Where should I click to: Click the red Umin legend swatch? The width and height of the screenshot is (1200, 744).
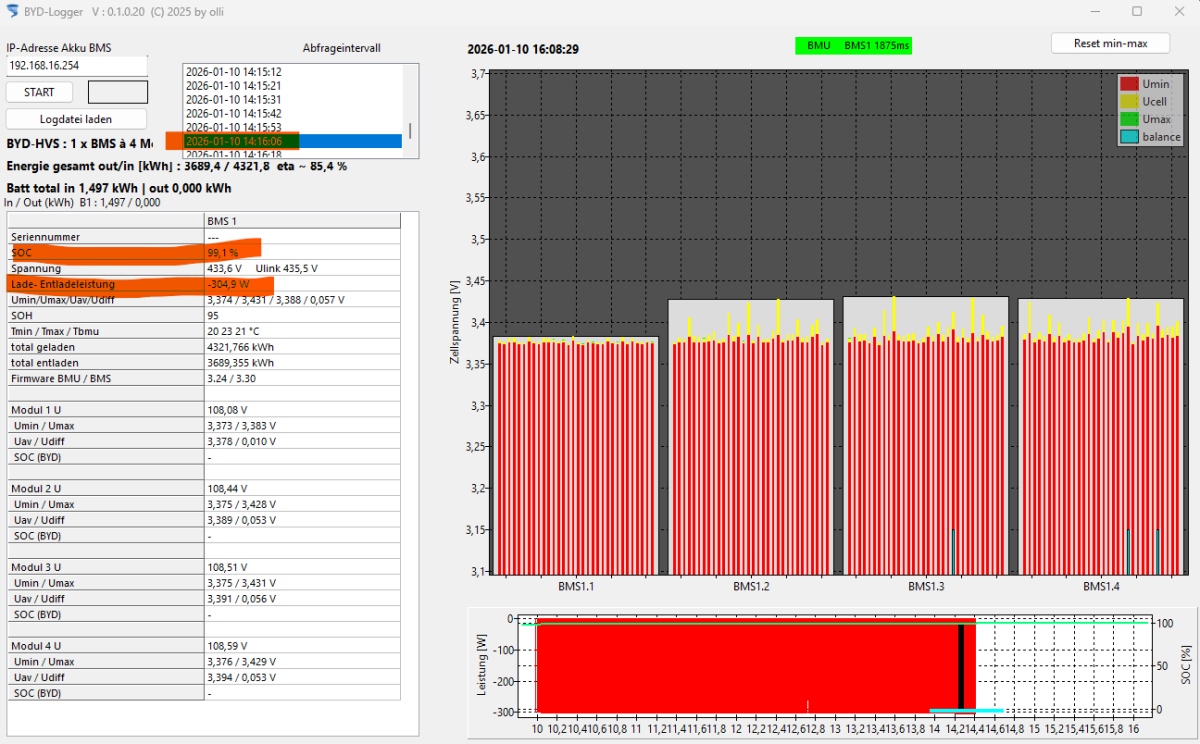[x=1129, y=85]
